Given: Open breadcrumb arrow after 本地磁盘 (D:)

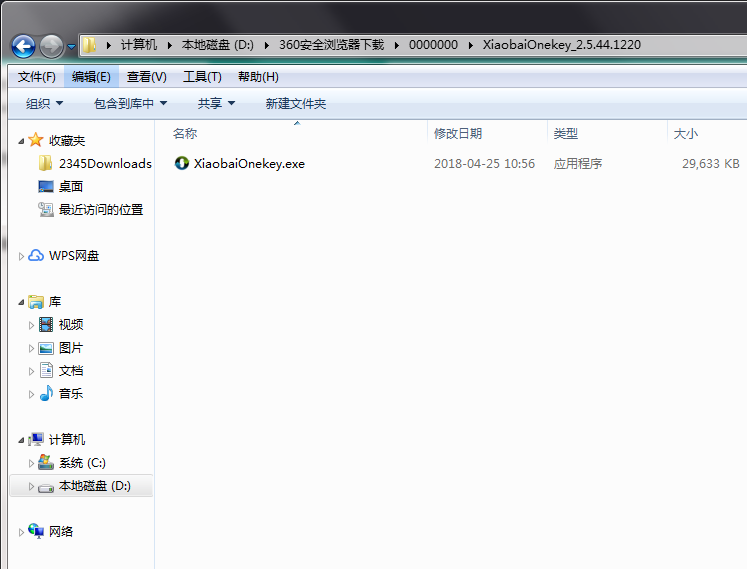Looking at the screenshot, I should coord(266,45).
